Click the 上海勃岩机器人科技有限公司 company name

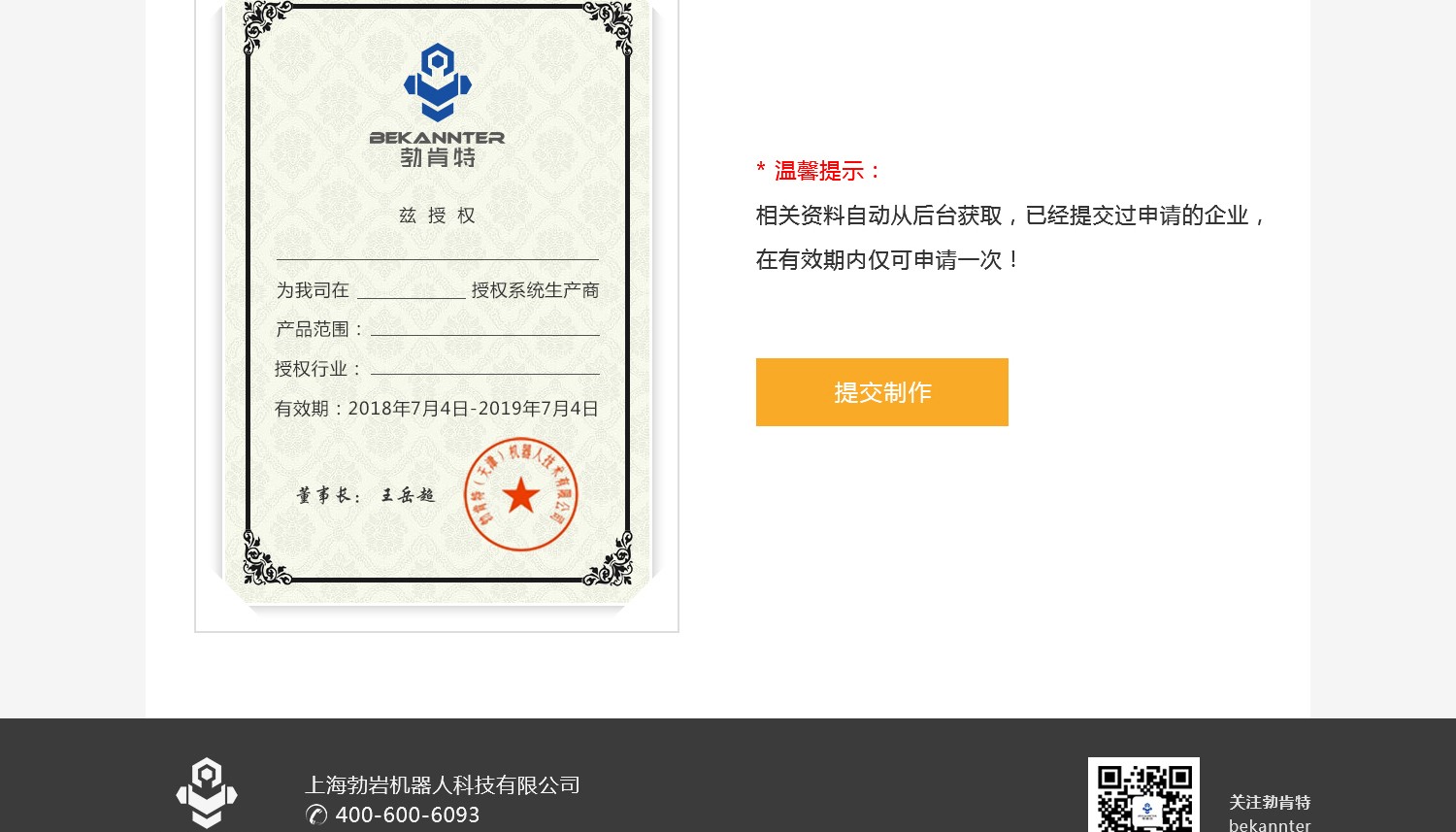coord(443,784)
